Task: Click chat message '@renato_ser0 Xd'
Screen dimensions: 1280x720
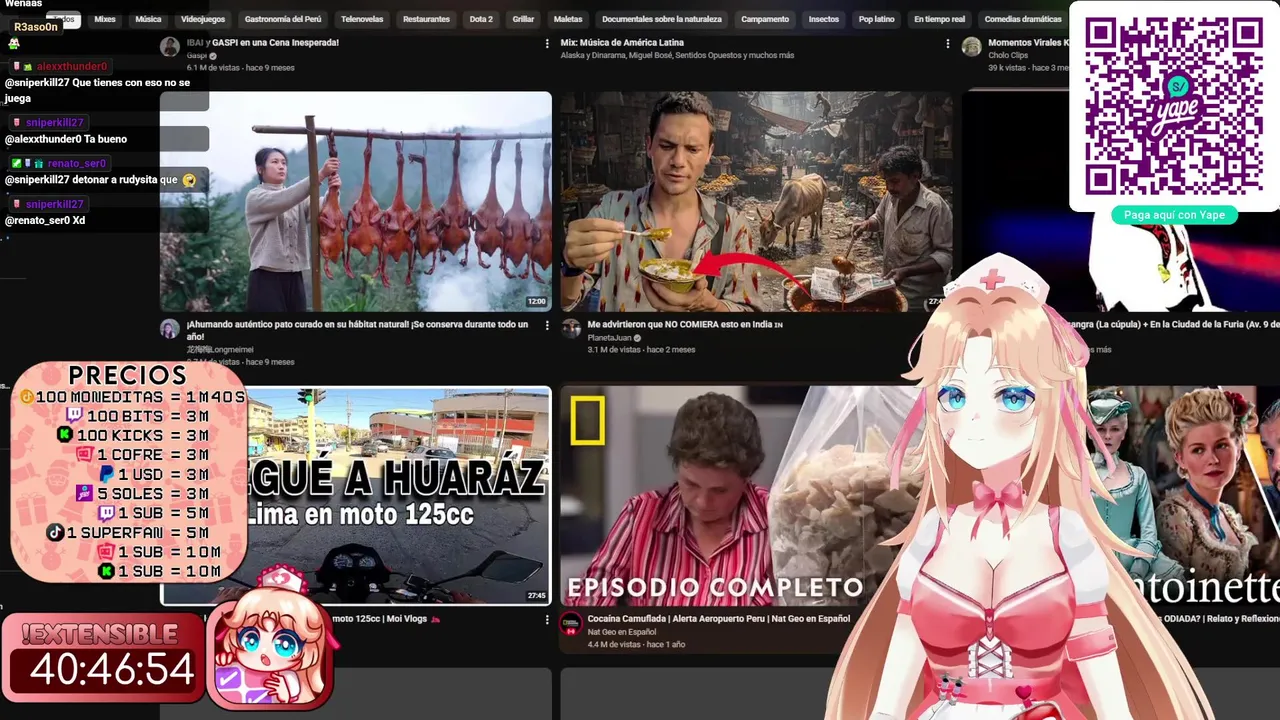Action: pyautogui.click(x=45, y=220)
